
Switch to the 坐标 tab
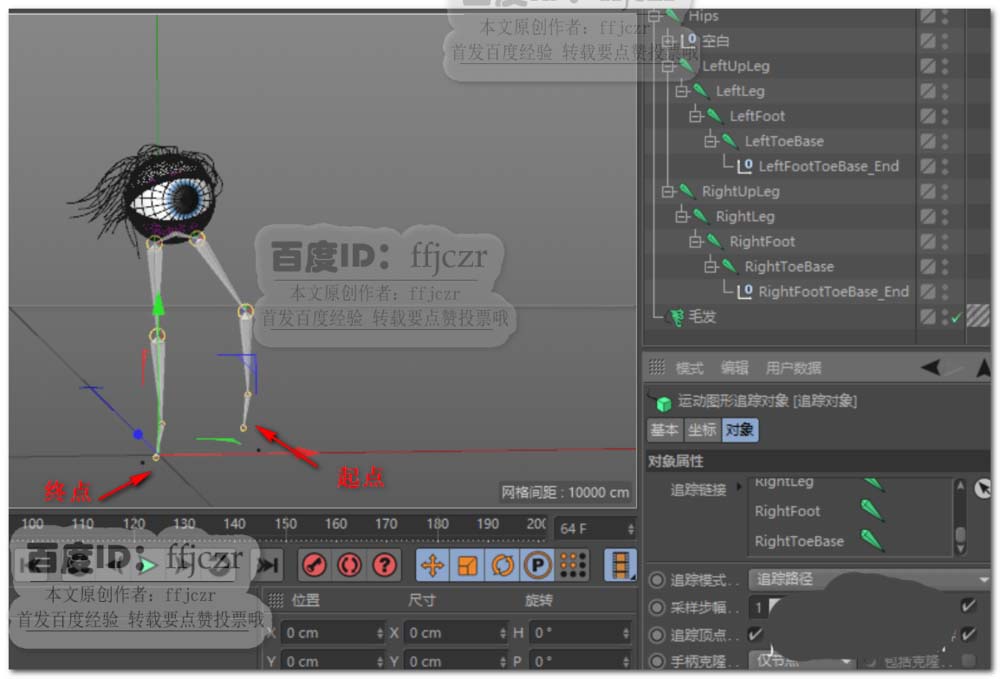[x=702, y=430]
